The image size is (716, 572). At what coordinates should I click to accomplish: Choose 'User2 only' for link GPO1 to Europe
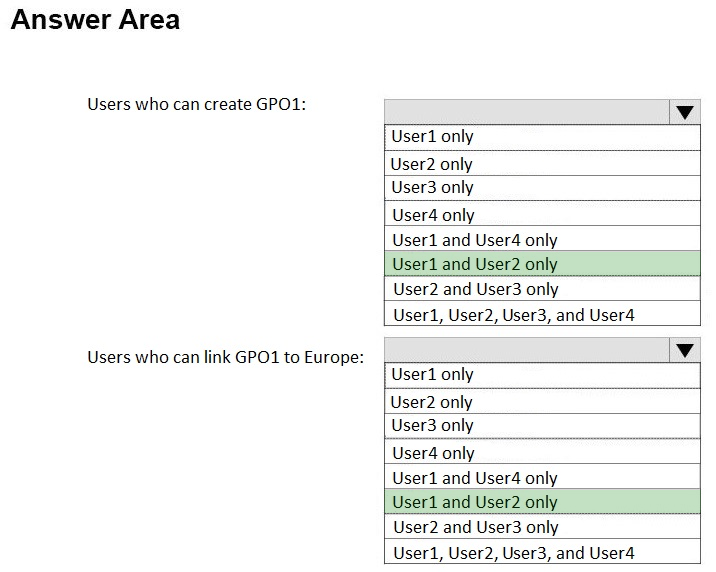pyautogui.click(x=542, y=401)
